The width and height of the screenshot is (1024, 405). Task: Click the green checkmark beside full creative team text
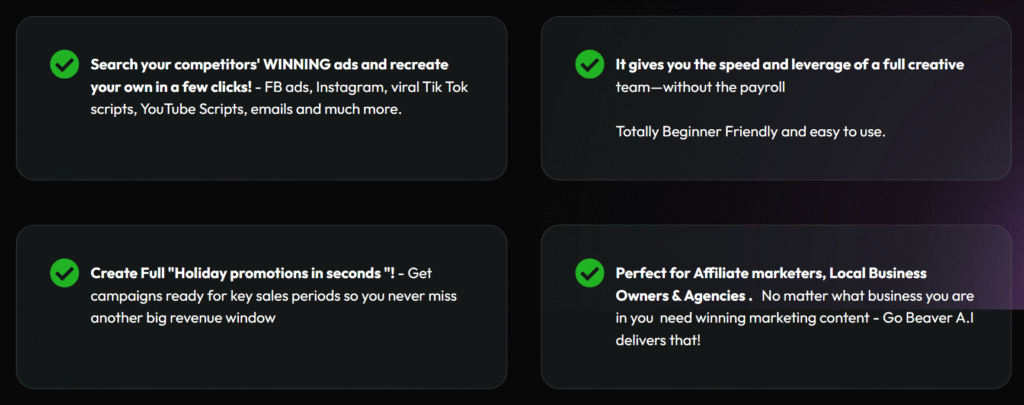click(x=590, y=65)
